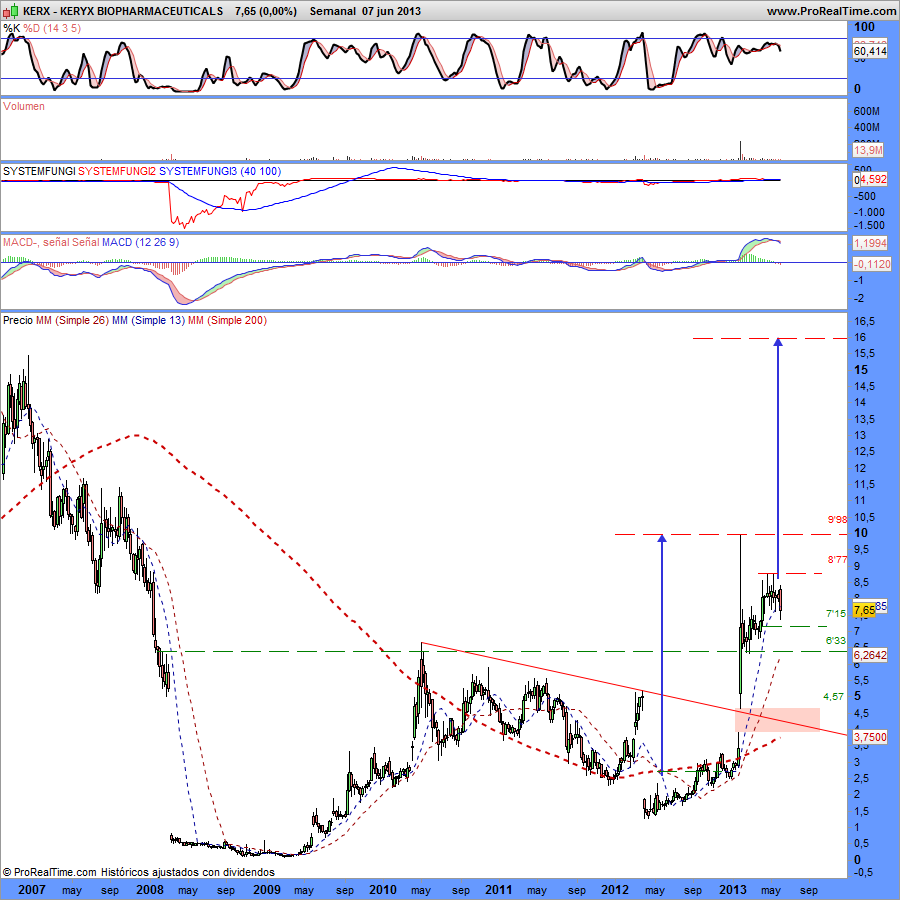Click the red SYSTEMFUNGI2 label
The width and height of the screenshot is (900, 900).
[117, 171]
